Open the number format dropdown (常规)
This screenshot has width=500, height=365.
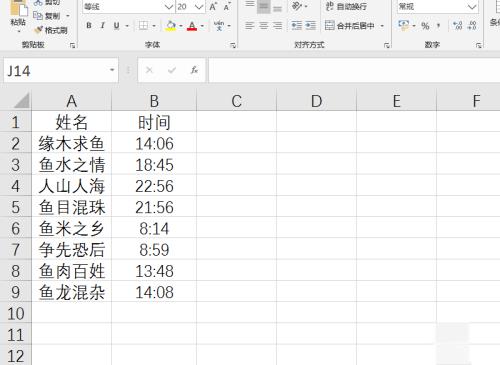(x=472, y=7)
